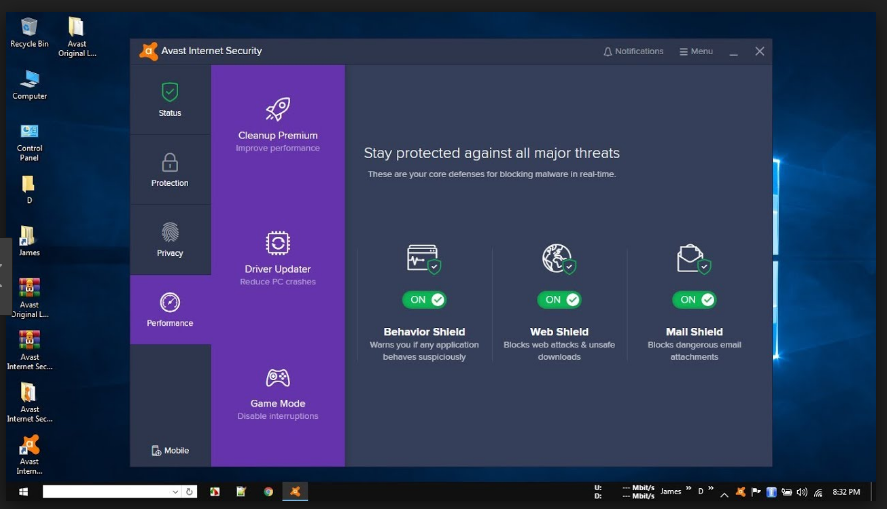Screen dimensions: 887x509
Task: Open the Menu hamburger dropdown
Action: point(696,51)
